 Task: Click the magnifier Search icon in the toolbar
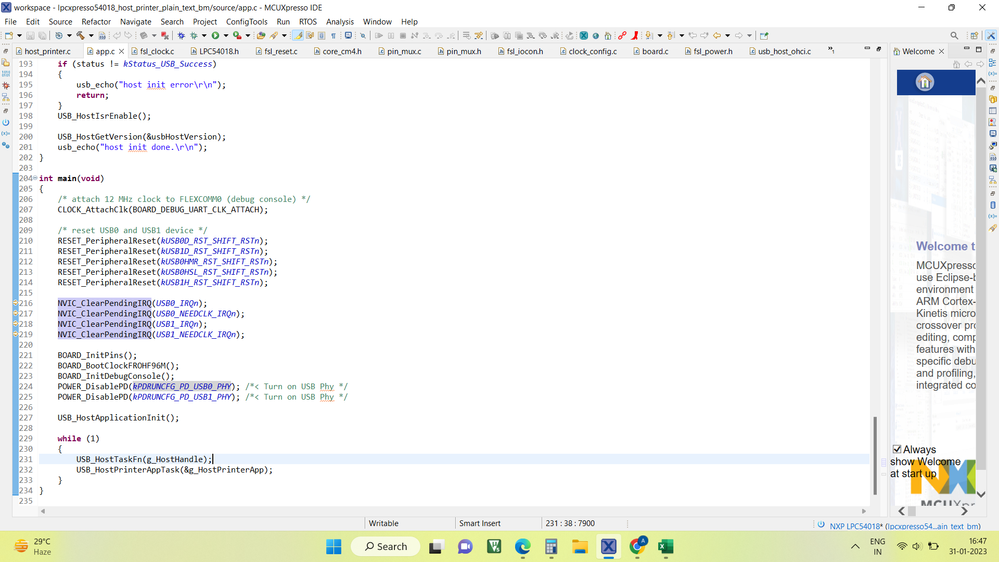coord(954,36)
